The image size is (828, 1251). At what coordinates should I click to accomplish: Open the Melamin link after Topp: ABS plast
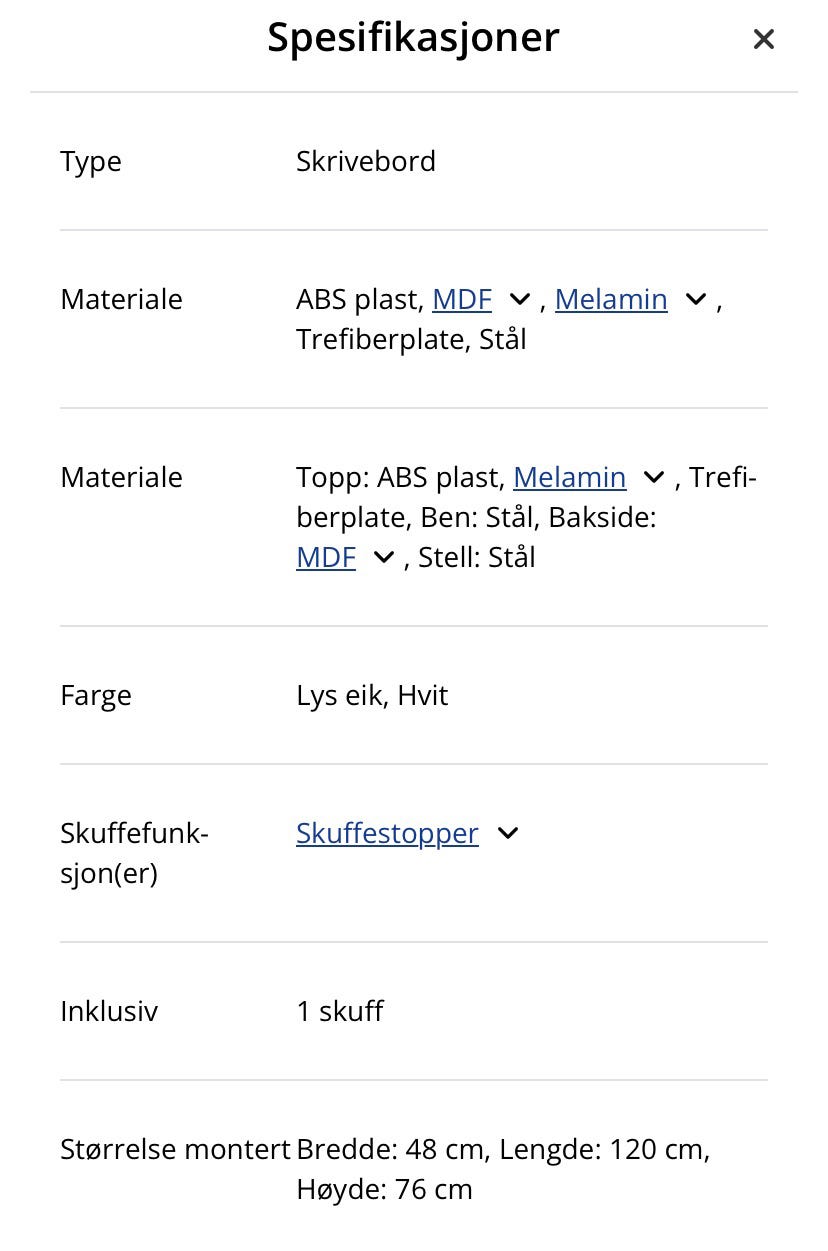click(569, 477)
